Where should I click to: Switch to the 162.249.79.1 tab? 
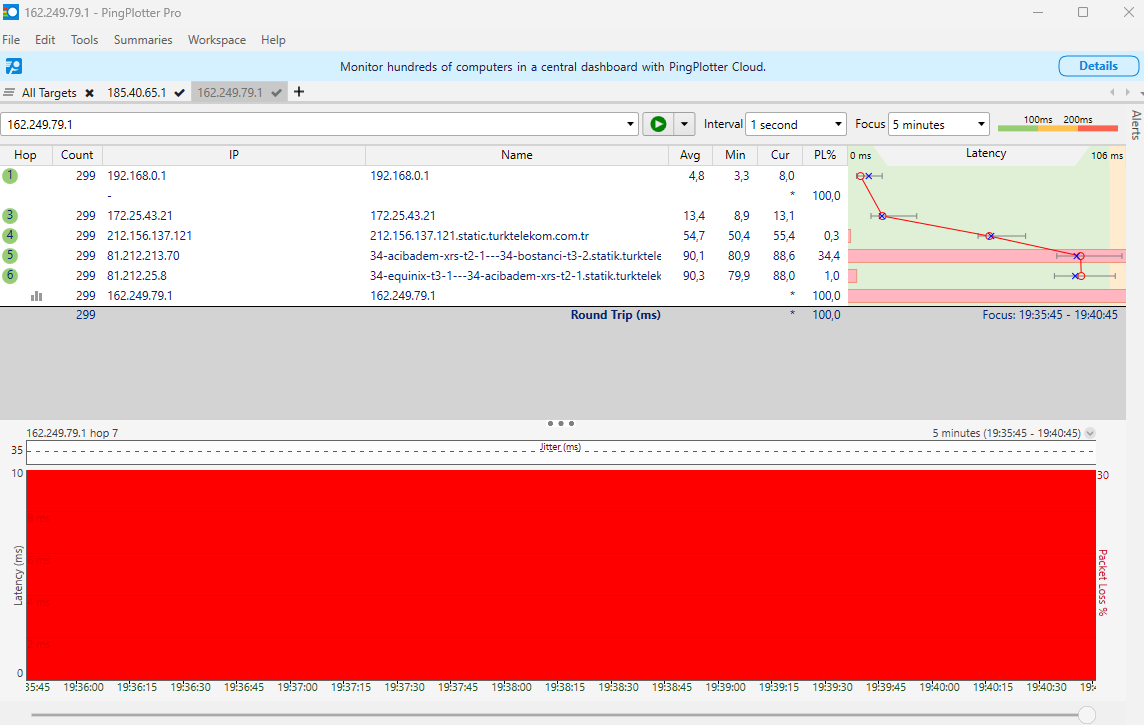pyautogui.click(x=230, y=93)
